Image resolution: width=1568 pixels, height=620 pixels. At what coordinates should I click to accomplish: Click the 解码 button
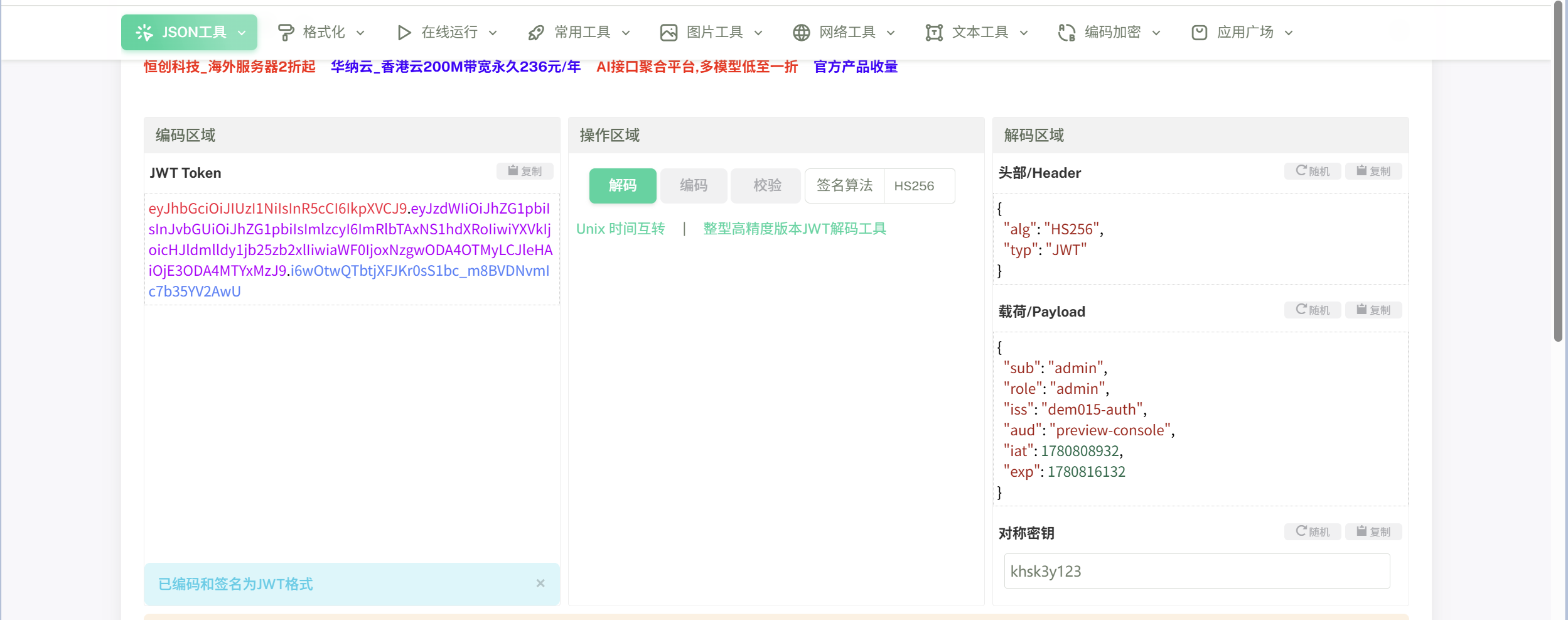tap(623, 186)
